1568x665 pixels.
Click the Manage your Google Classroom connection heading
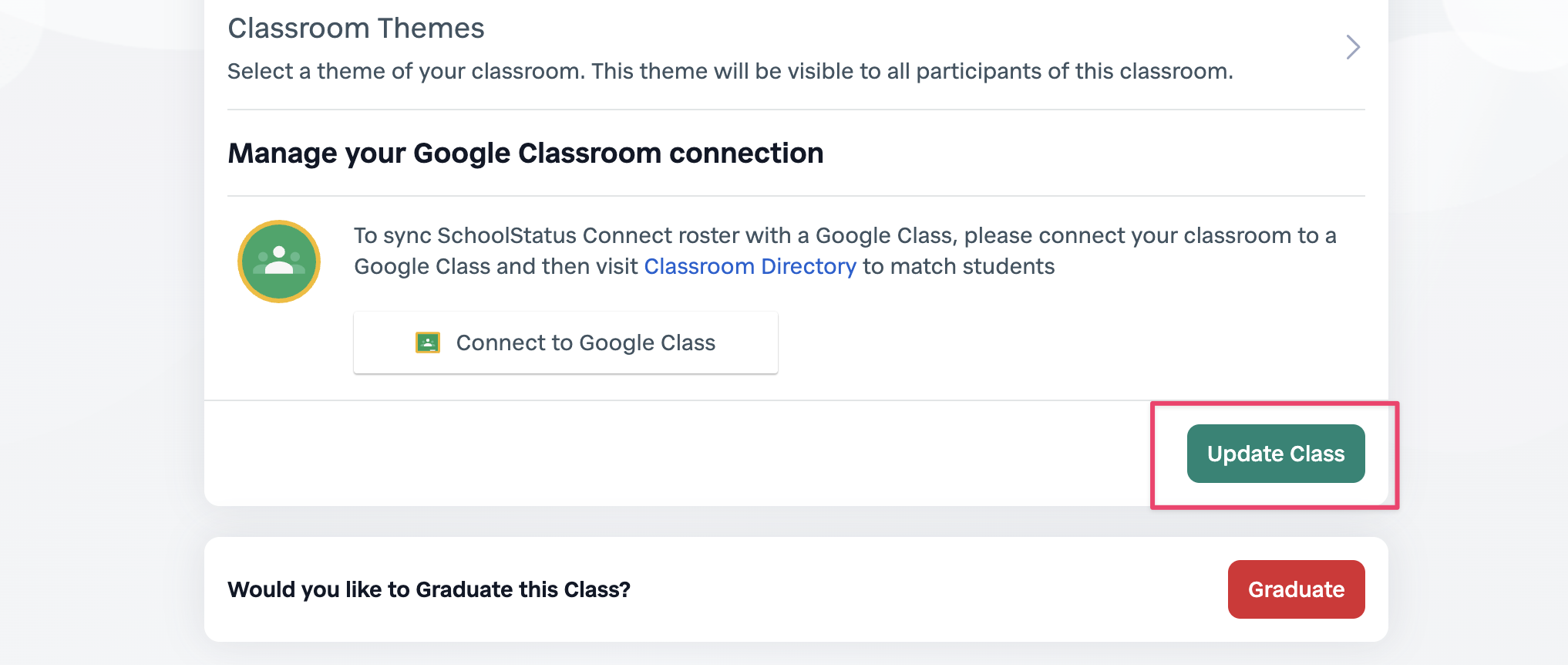(526, 153)
